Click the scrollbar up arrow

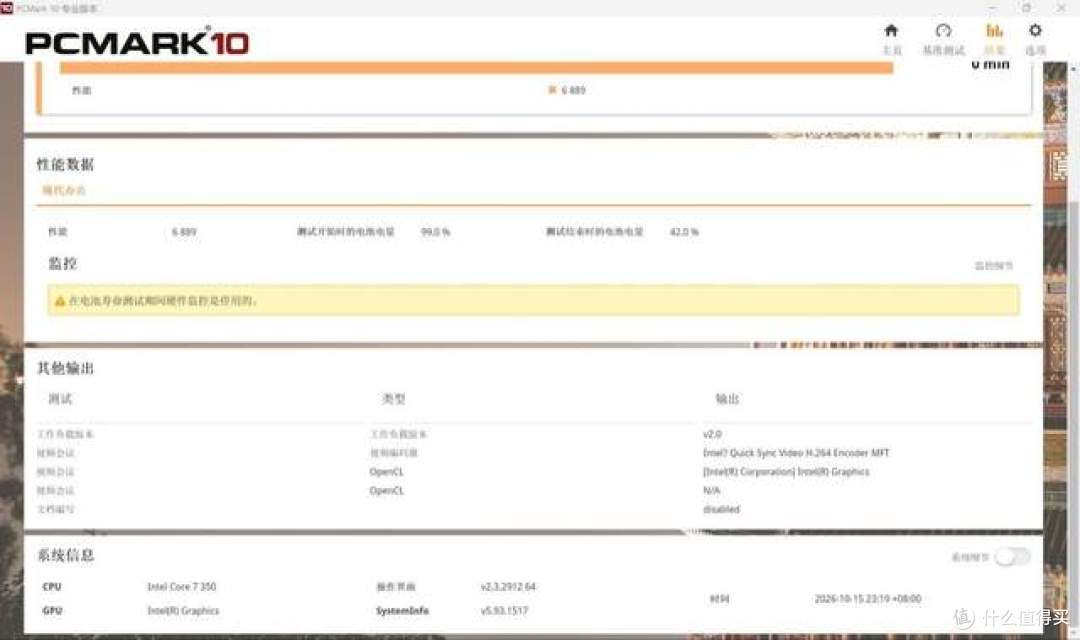point(1074,68)
